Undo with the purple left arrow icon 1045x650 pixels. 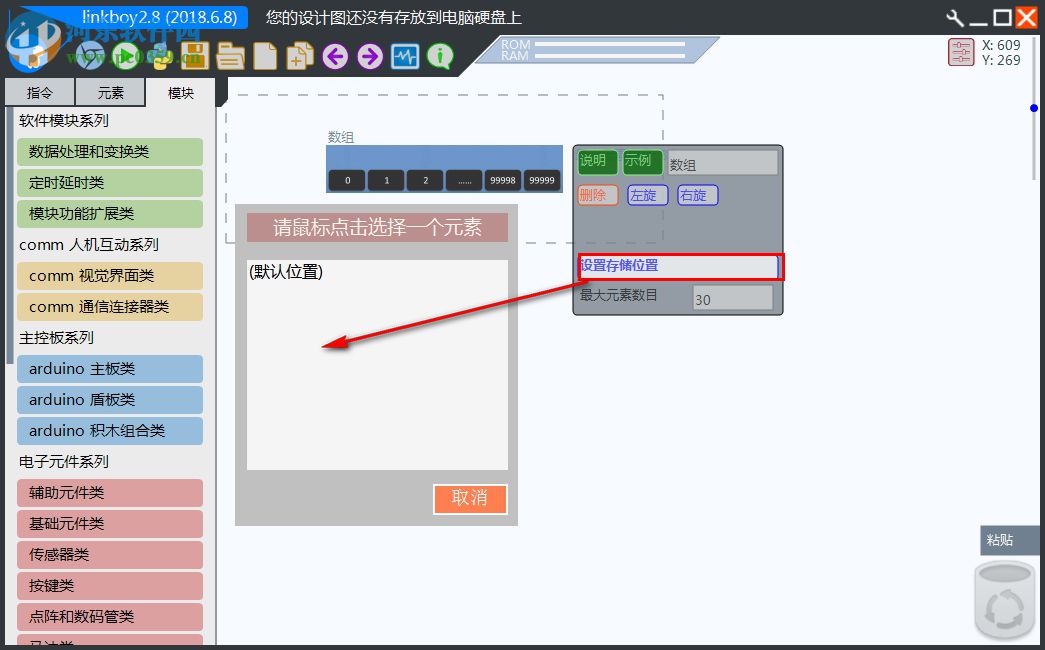point(334,56)
